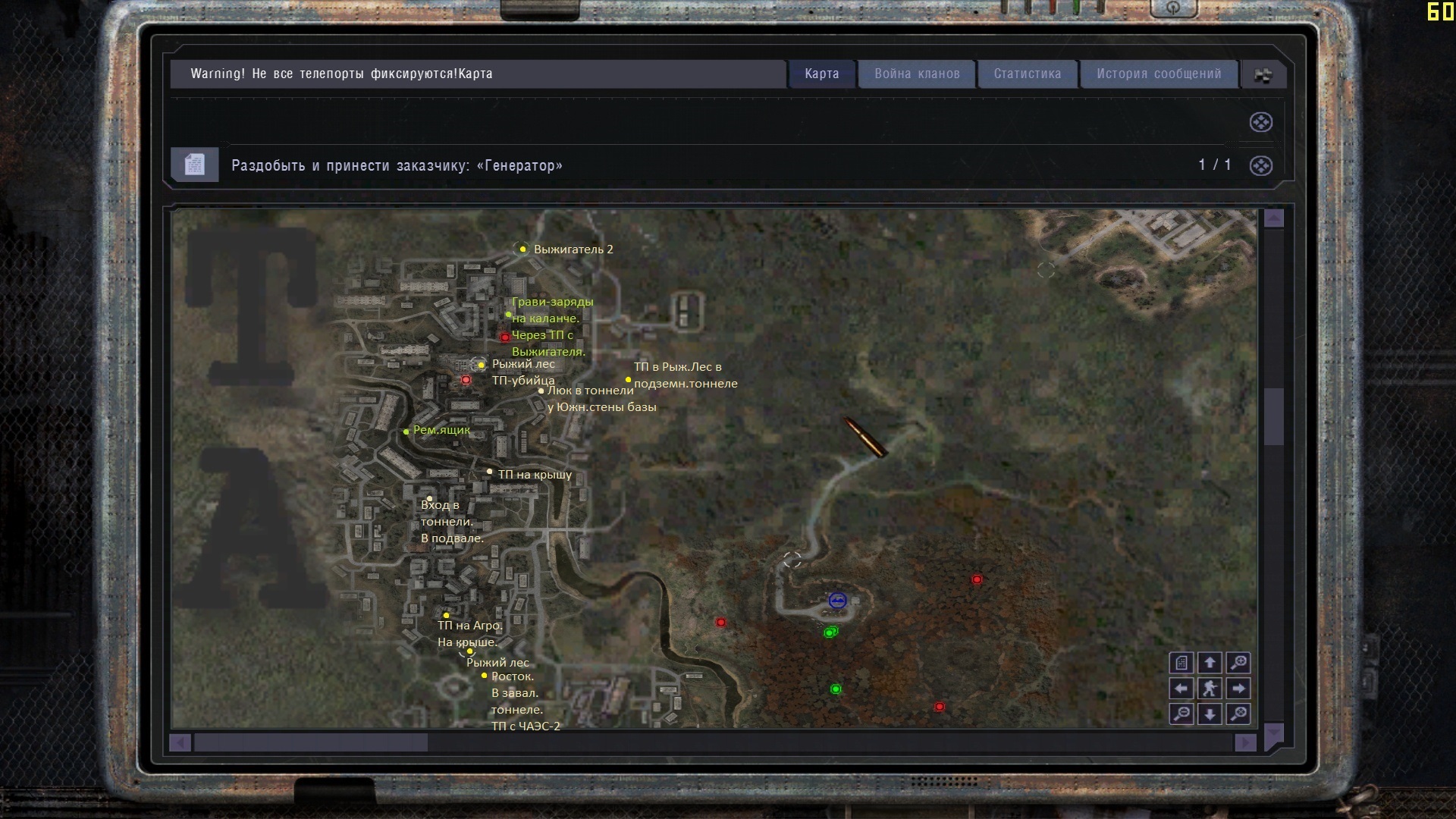This screenshot has width=1456, height=819.
Task: Click the fit-to-screen magnifier icon
Action: pos(1238,714)
